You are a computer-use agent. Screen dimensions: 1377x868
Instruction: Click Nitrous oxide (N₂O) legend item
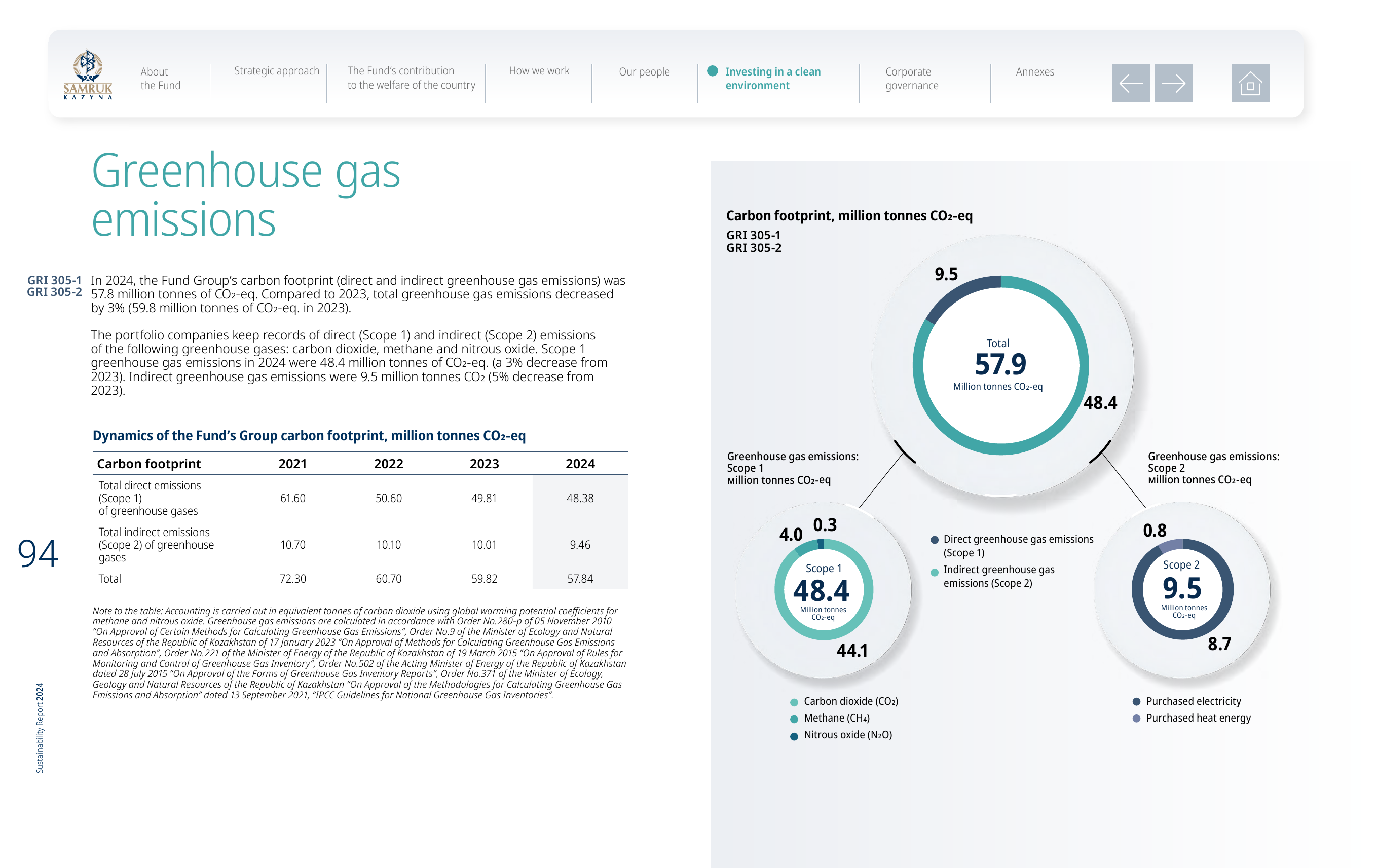[x=841, y=735]
